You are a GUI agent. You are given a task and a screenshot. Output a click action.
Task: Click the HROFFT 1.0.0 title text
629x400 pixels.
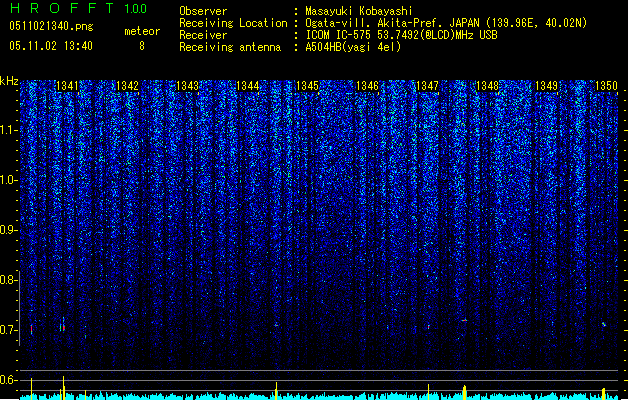click(79, 8)
